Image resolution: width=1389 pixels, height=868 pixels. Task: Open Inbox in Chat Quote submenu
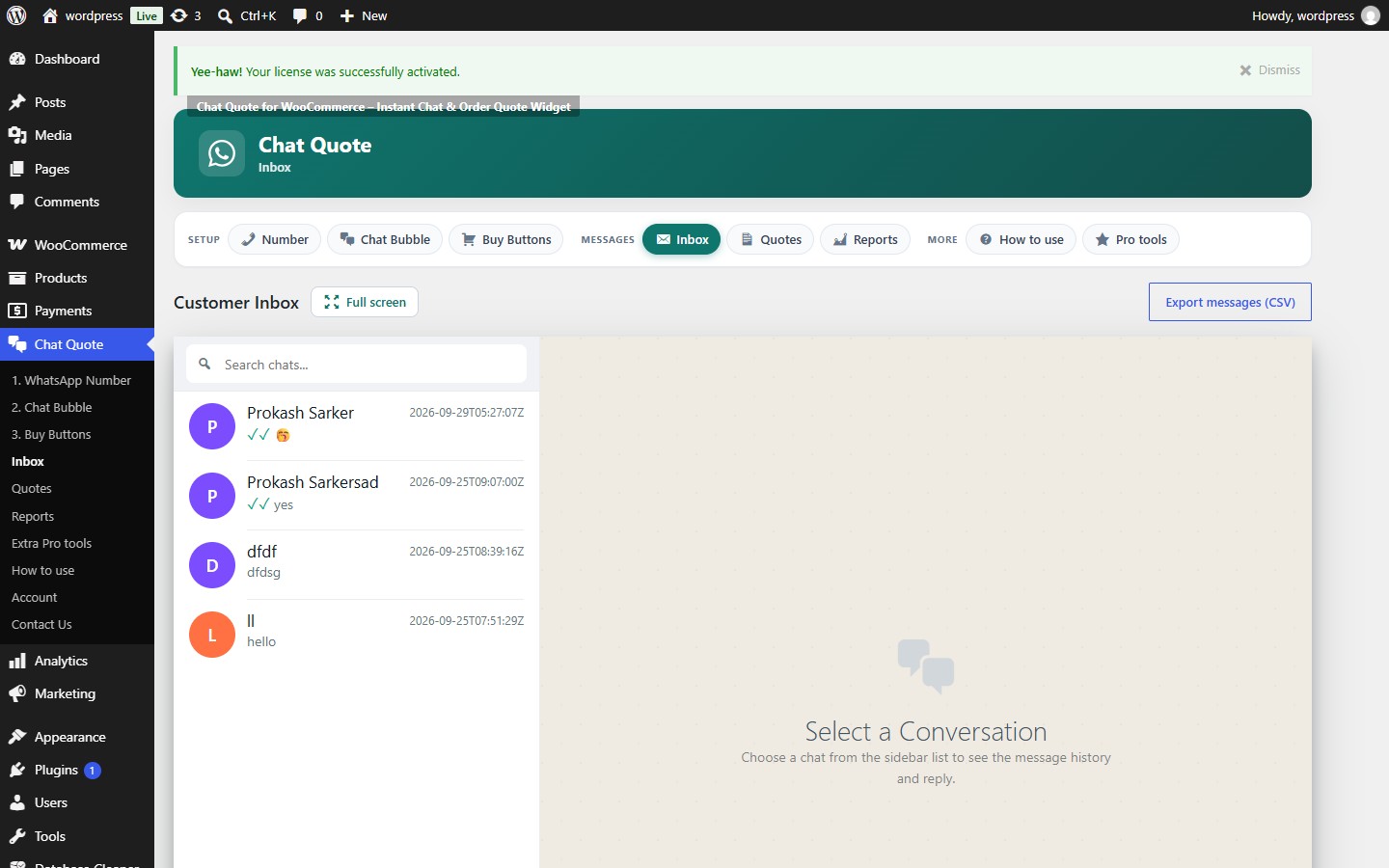28,461
